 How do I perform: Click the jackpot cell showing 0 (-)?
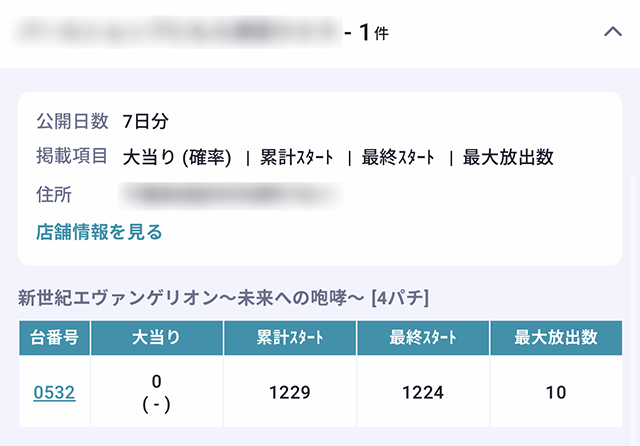(157, 393)
